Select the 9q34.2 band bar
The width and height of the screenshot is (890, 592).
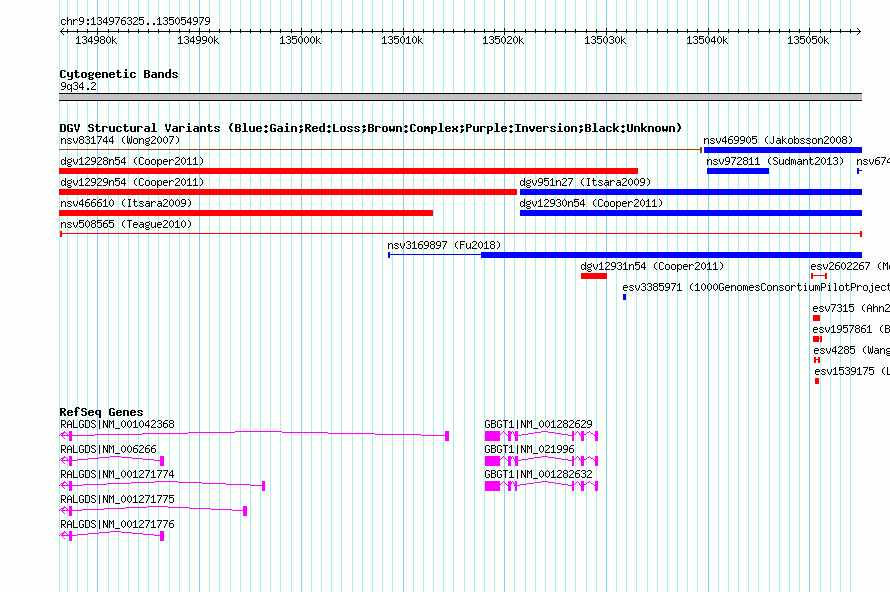pos(460,97)
